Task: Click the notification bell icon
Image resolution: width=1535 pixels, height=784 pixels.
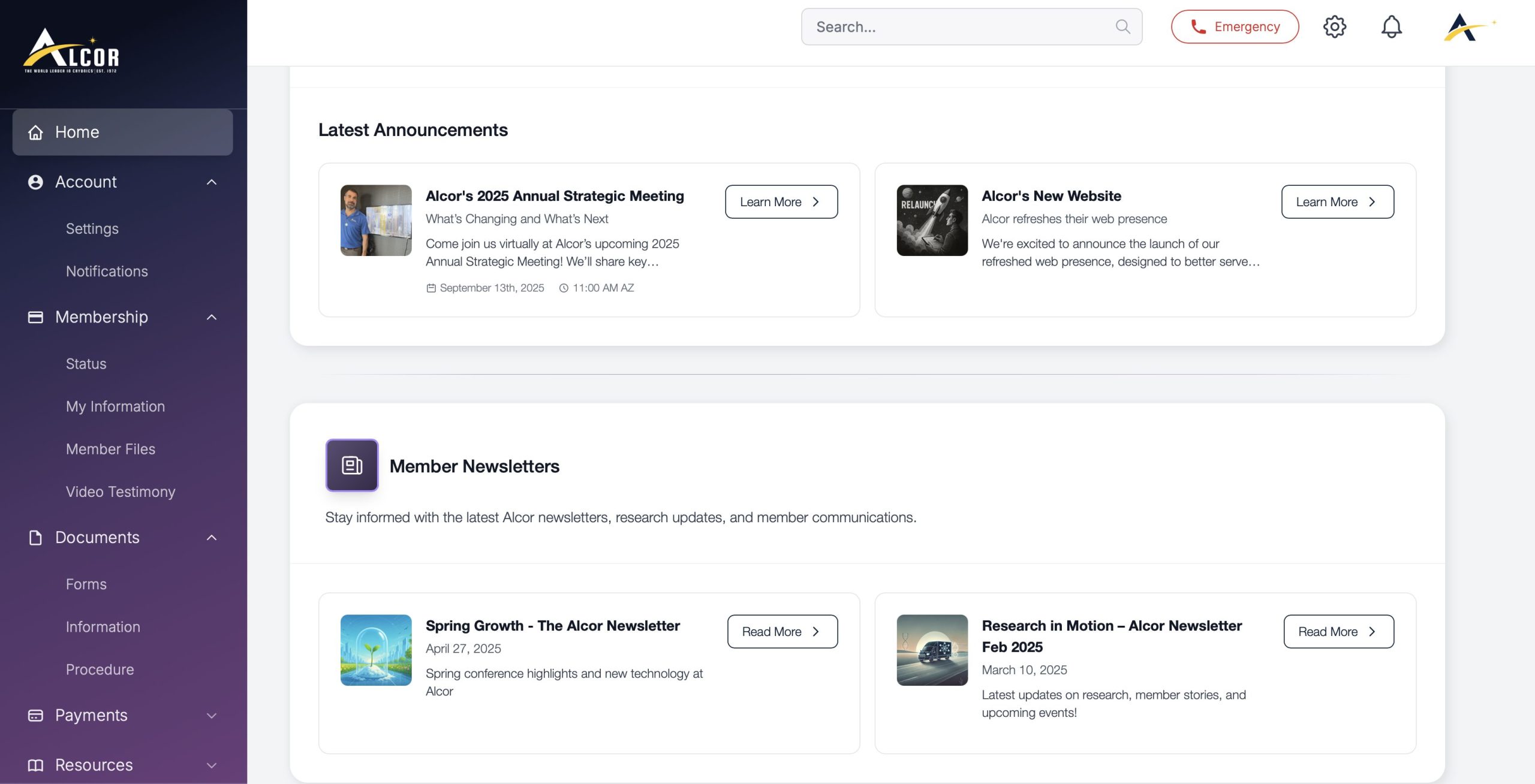Action: point(1391,26)
